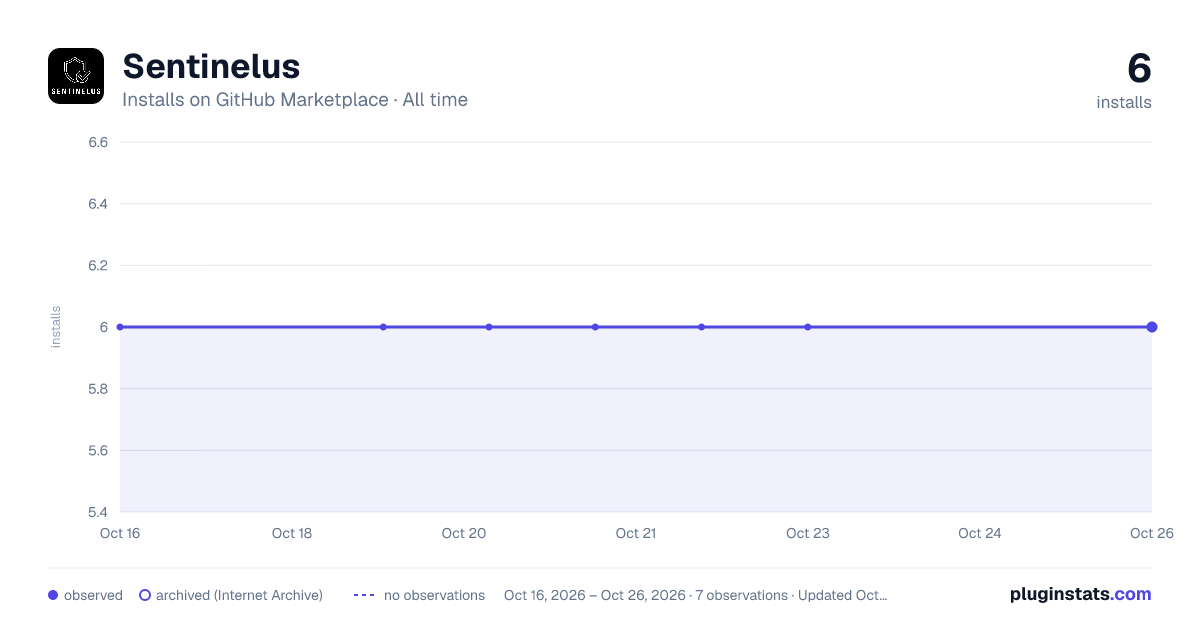Select the data point left of Oct 21
The image size is (1200, 630).
click(x=595, y=327)
